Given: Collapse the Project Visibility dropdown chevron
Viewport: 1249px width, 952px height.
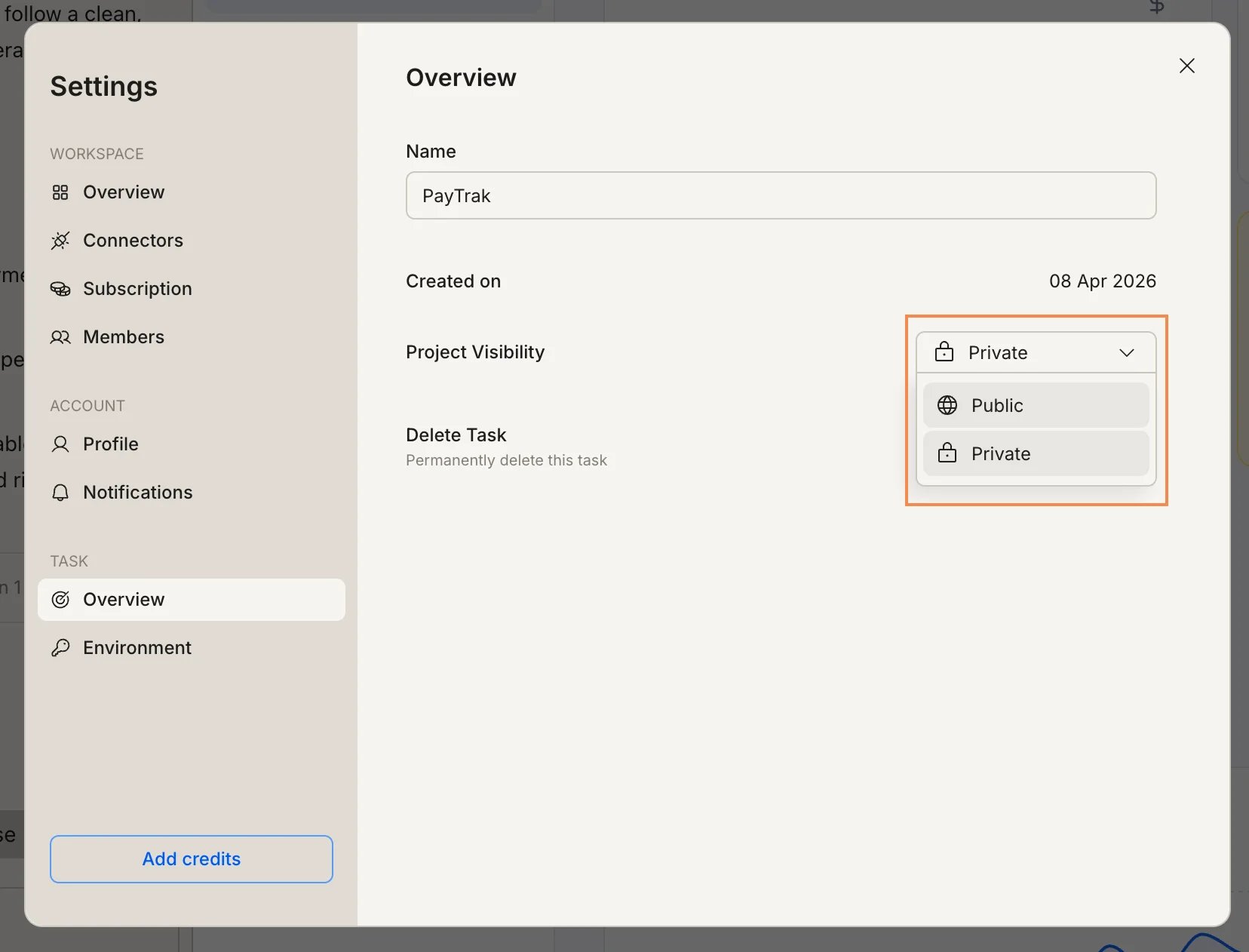Looking at the screenshot, I should [1127, 352].
